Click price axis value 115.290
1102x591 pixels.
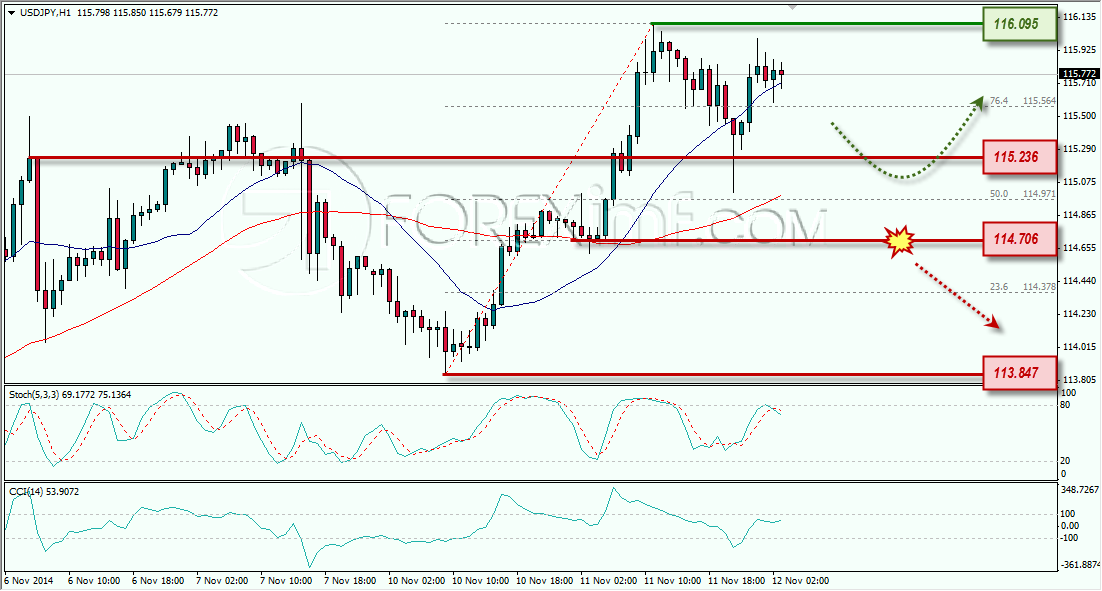[x=1080, y=149]
